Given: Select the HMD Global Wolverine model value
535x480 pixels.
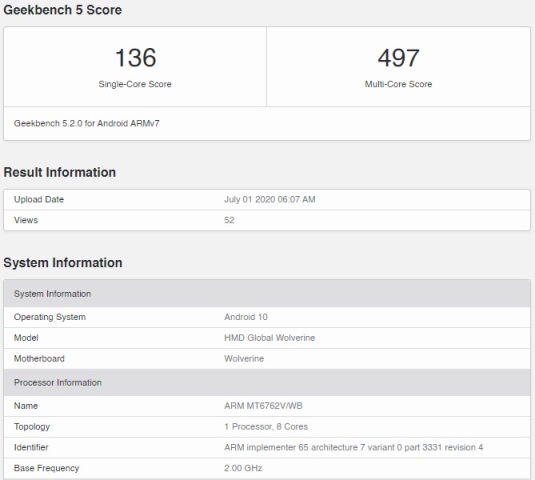Looking at the screenshot, I should [x=270, y=338].
